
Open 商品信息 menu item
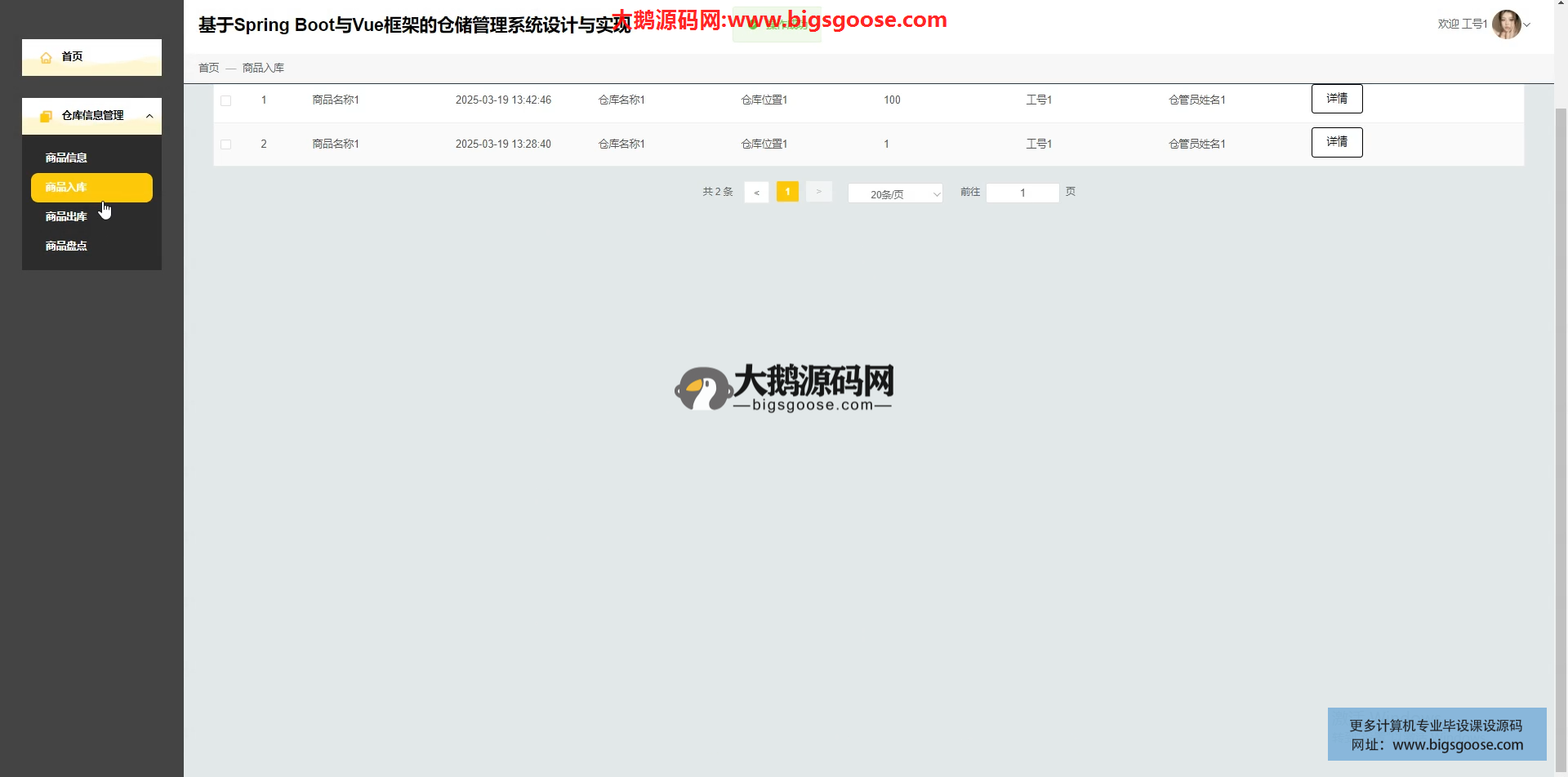[x=66, y=158]
